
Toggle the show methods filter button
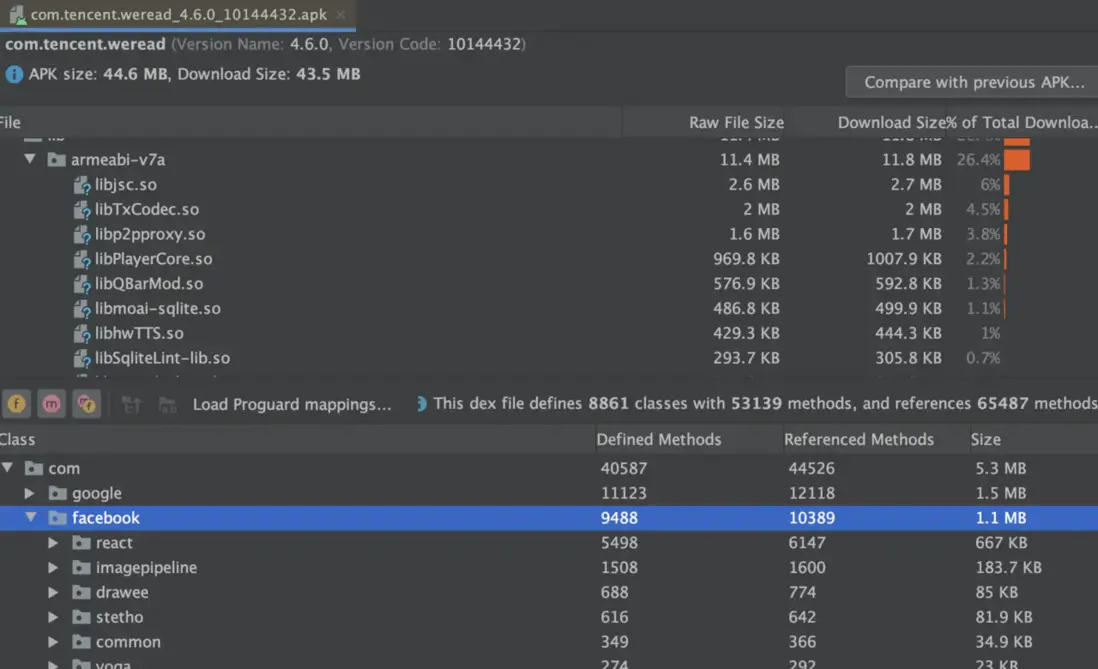point(51,404)
